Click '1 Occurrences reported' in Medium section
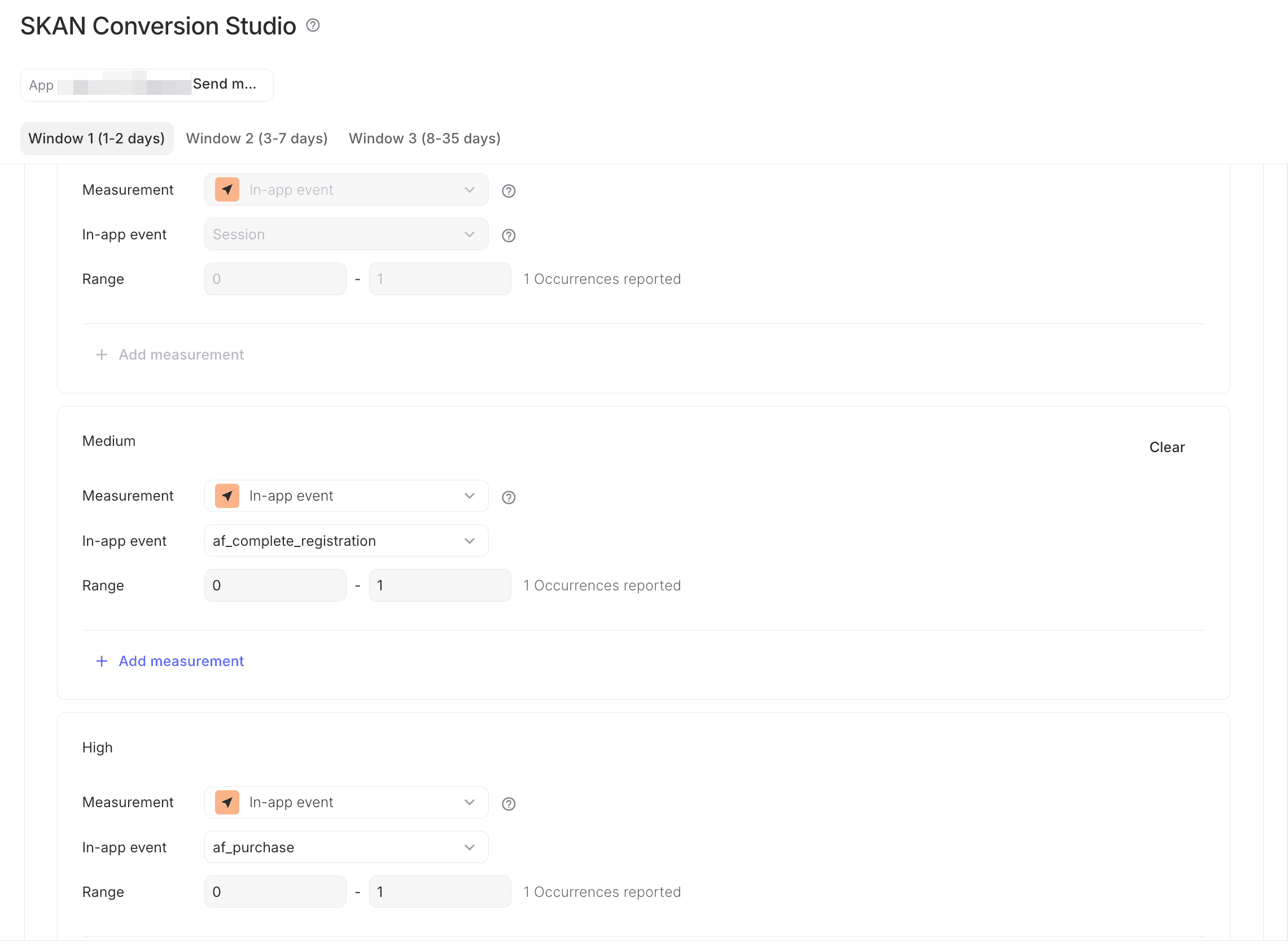This screenshot has width=1288, height=946. click(x=602, y=585)
